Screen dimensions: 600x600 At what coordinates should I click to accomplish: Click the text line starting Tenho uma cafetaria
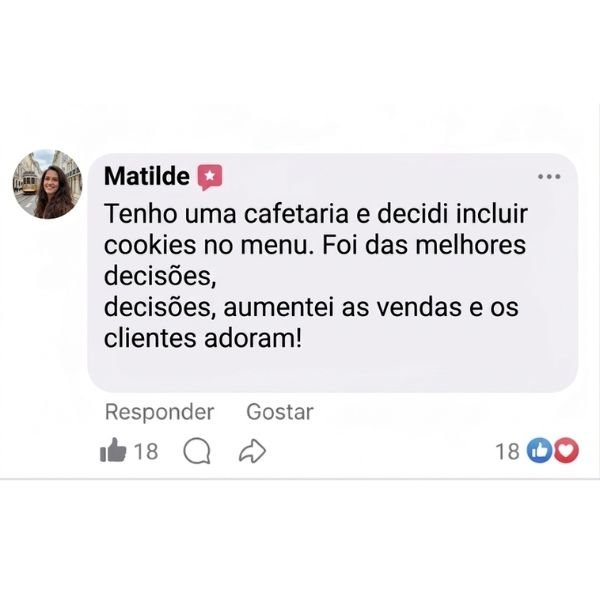(316, 214)
